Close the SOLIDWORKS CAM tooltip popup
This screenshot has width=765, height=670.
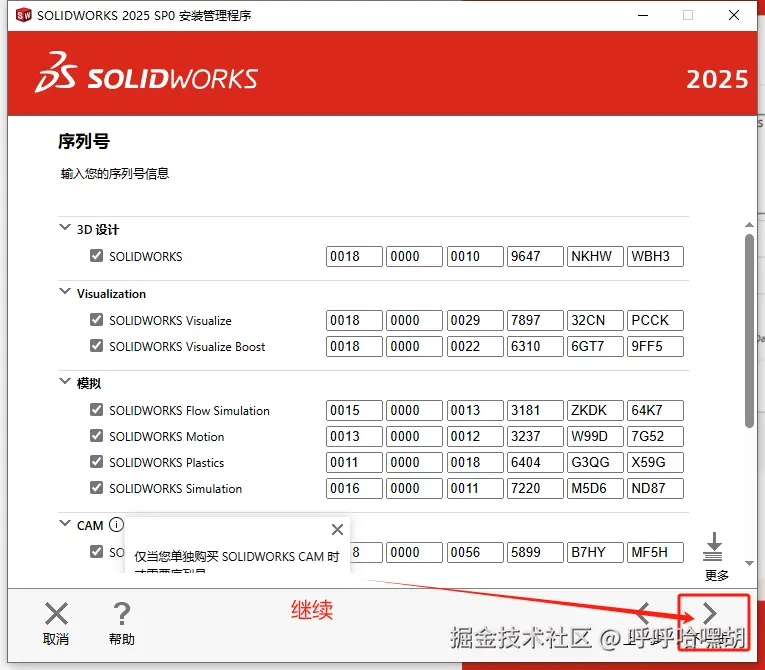(x=337, y=529)
